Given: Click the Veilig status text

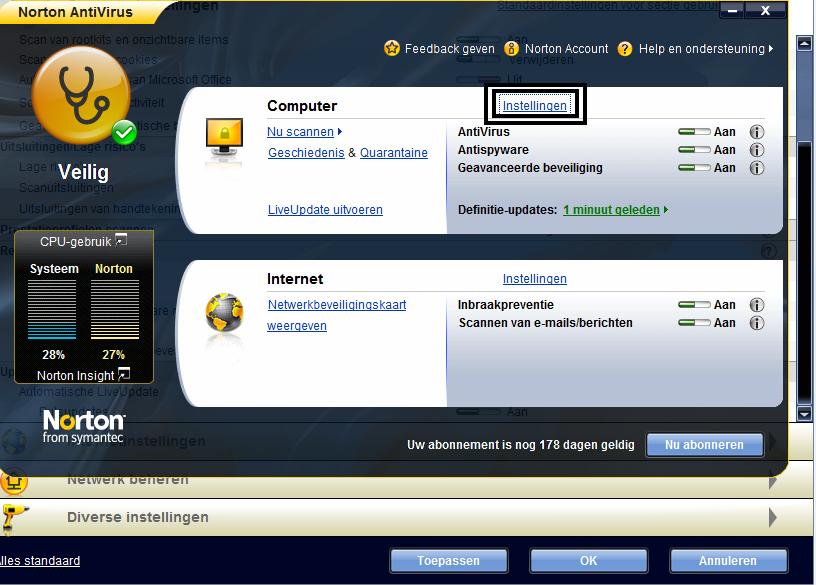Looking at the screenshot, I should point(83,172).
